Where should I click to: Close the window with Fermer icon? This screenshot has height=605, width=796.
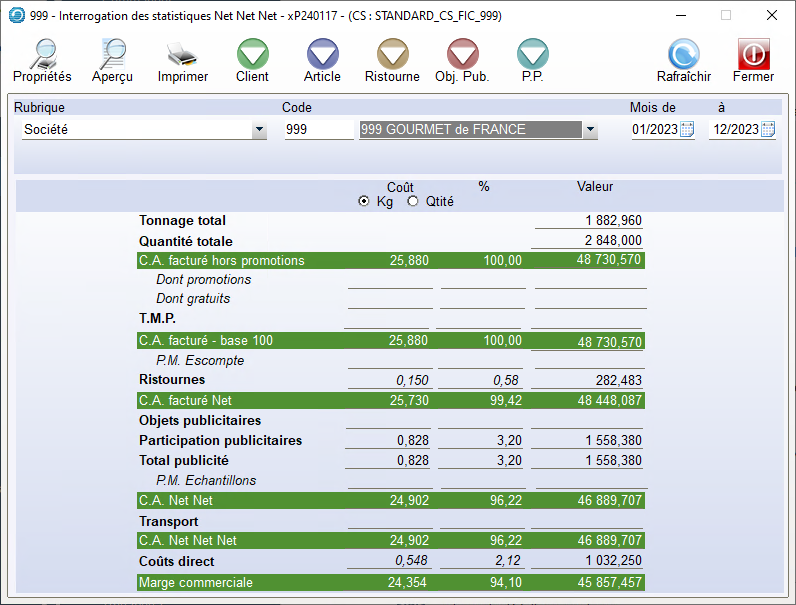click(753, 55)
